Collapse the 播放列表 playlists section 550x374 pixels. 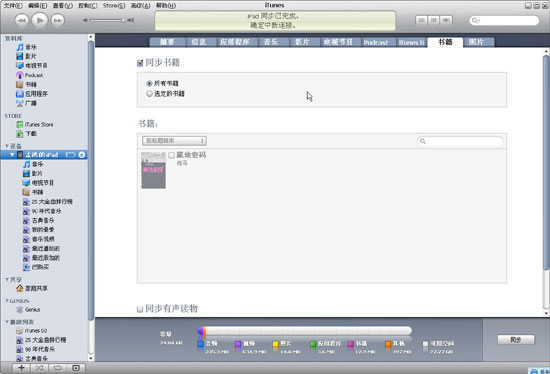click(x=7, y=322)
